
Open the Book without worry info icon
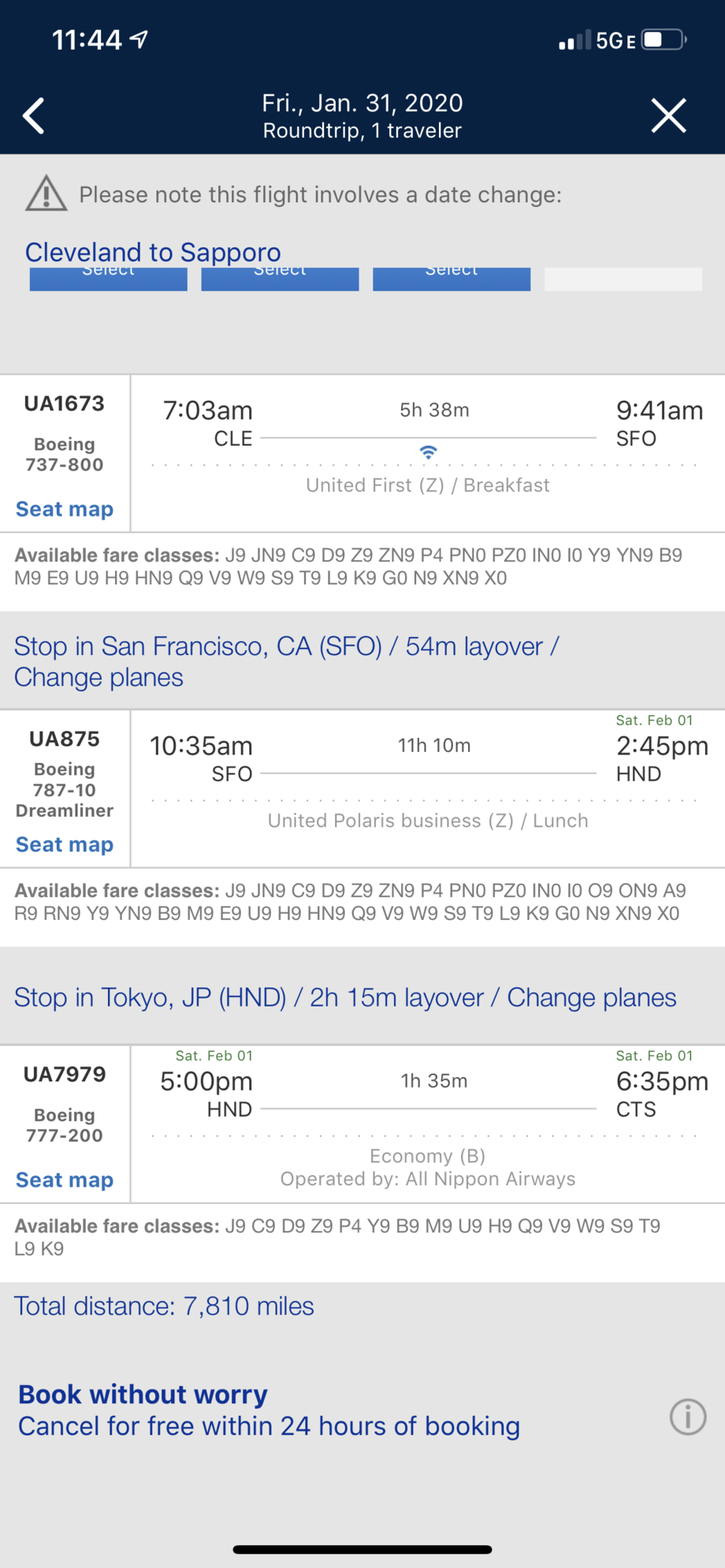click(x=687, y=1417)
